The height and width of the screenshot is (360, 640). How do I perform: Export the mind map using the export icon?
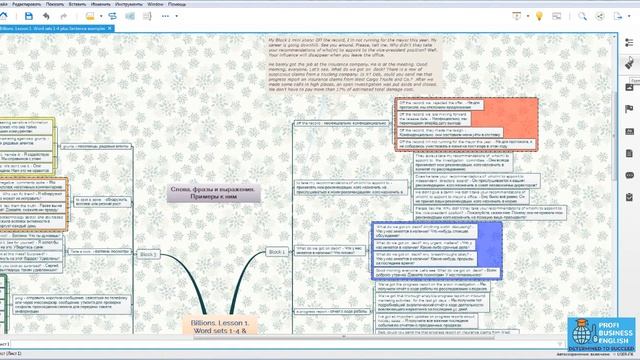tap(618, 16)
